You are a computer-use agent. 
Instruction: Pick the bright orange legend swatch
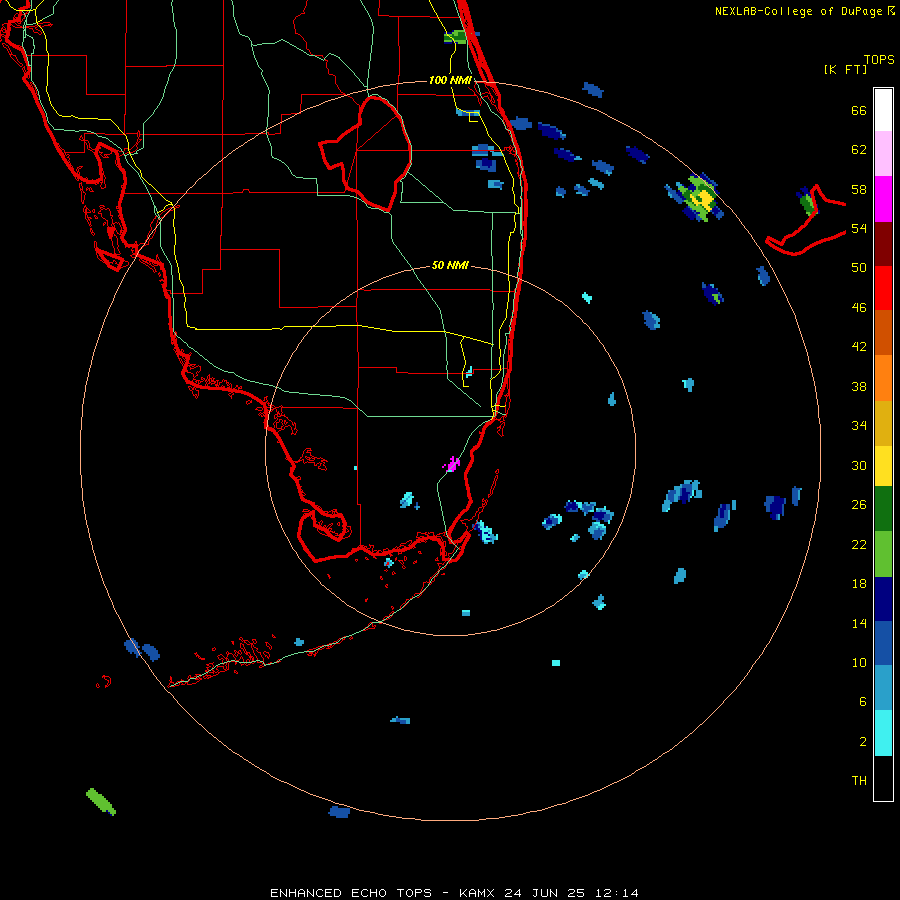coord(883,378)
